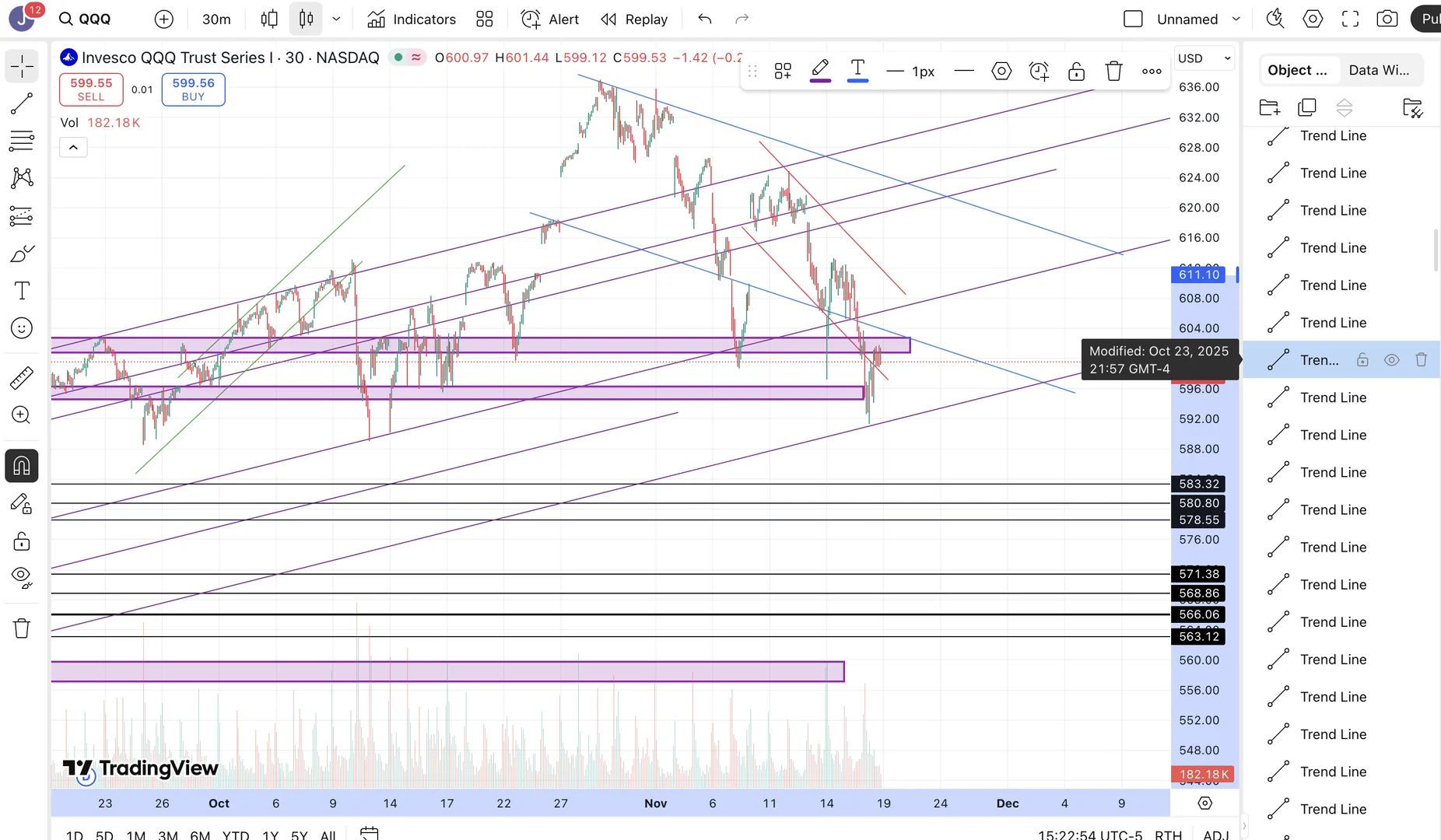
Task: Expand the chart type dropdown chevron
Action: 336,19
